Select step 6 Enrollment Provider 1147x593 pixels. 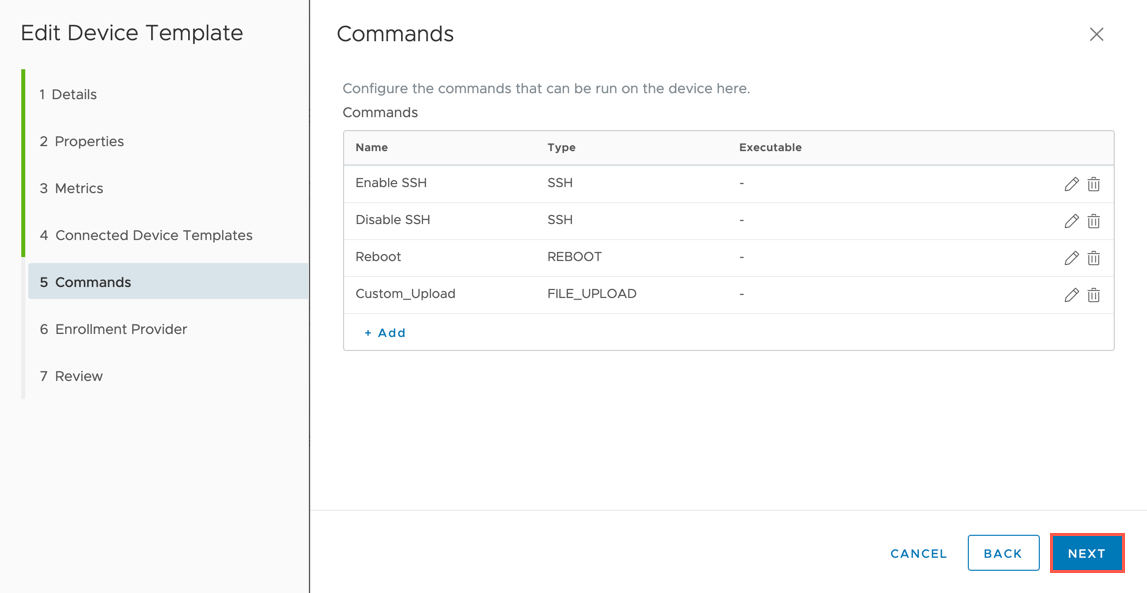click(113, 329)
